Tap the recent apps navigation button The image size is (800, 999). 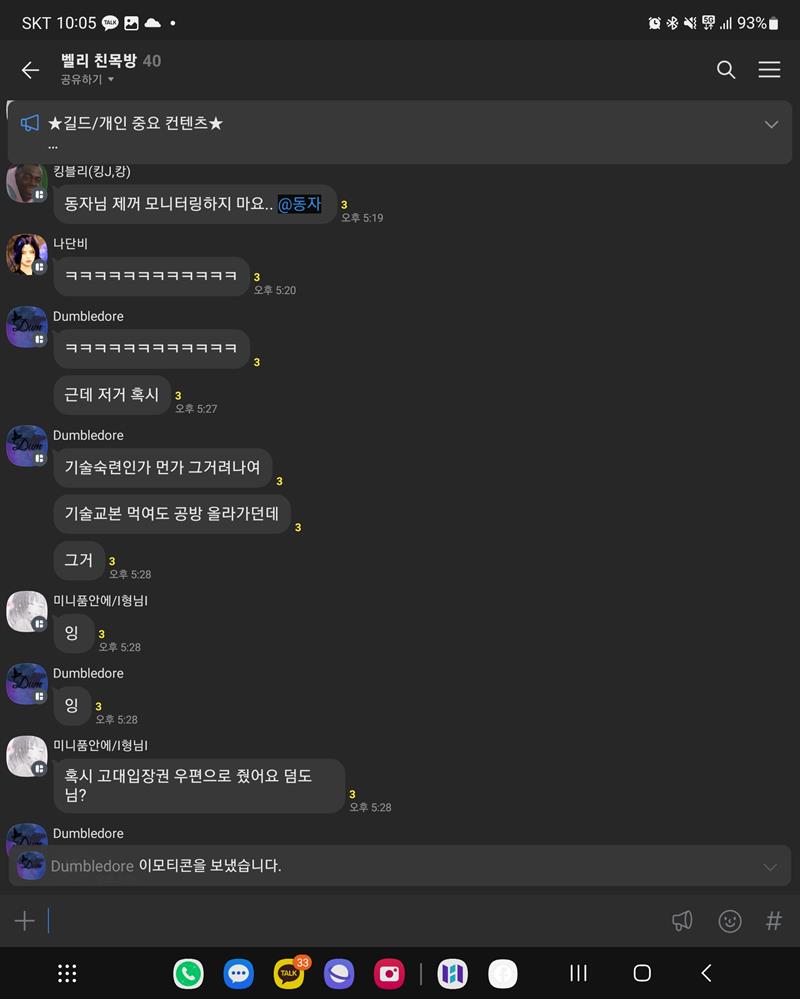[x=578, y=974]
